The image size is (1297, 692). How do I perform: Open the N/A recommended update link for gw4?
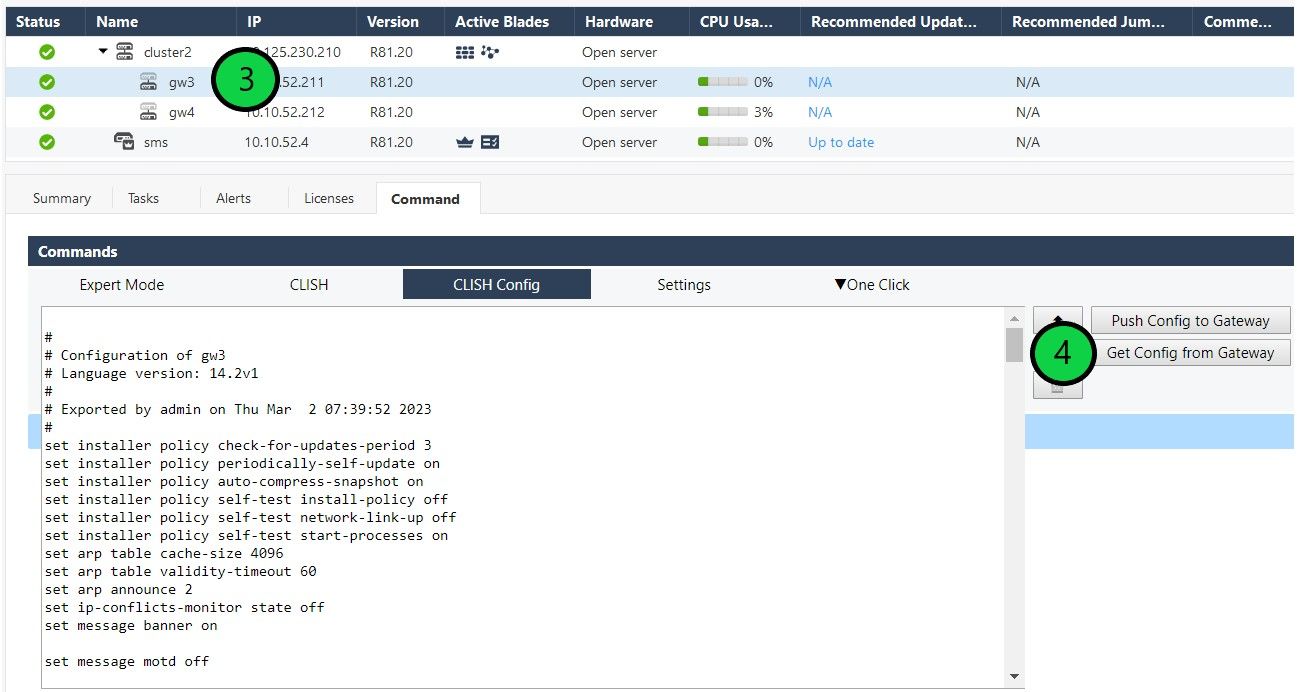[x=820, y=112]
